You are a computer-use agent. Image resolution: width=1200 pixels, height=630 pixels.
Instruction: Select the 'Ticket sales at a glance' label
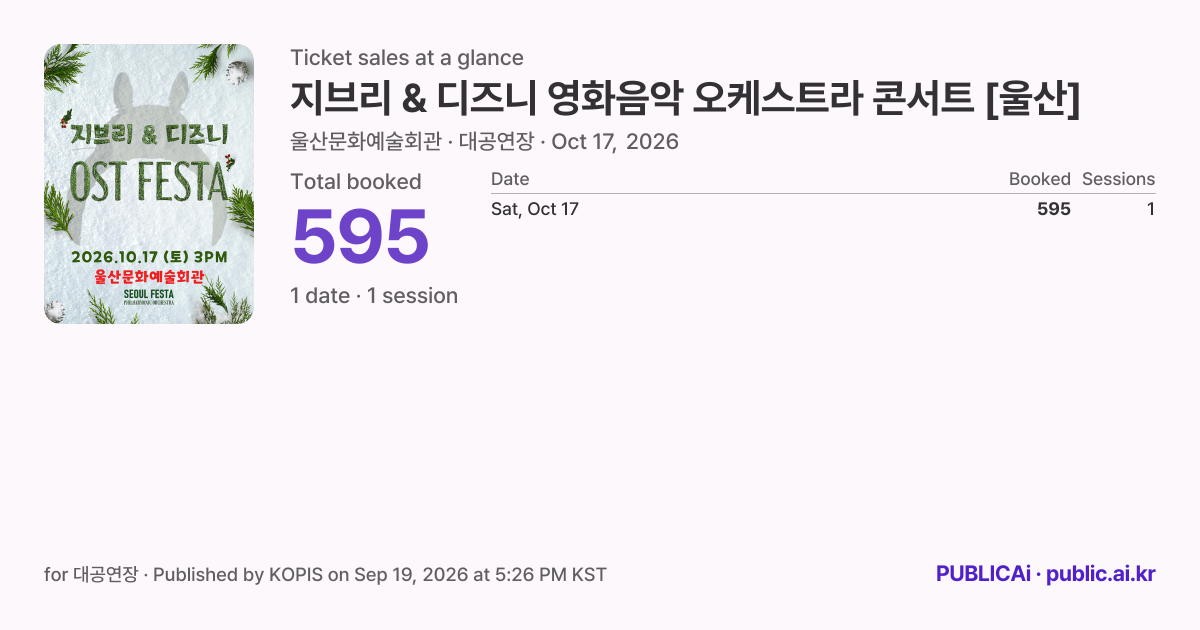[407, 58]
